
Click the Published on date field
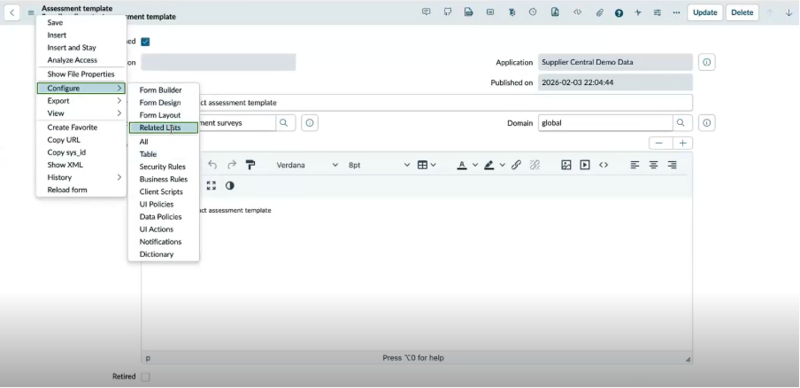pos(615,83)
